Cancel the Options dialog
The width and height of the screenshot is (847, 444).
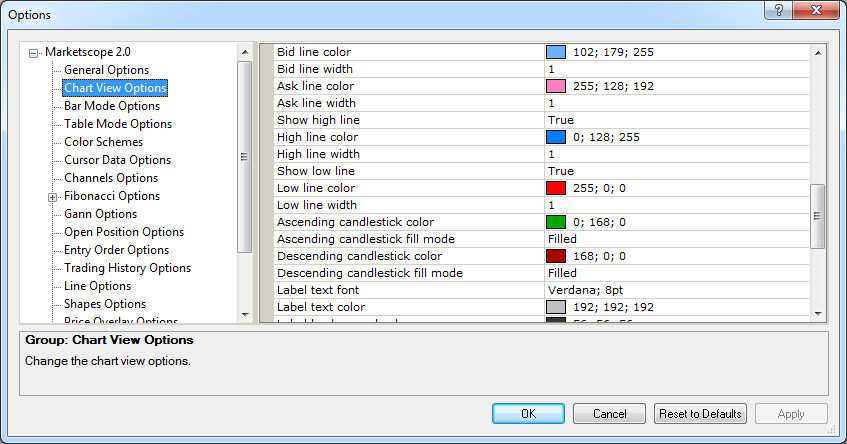pos(609,414)
